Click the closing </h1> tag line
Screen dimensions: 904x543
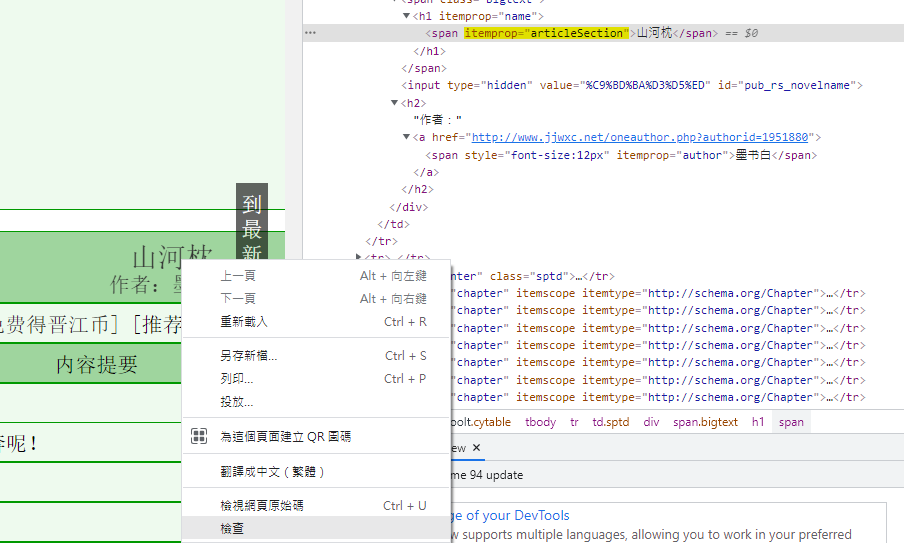430,51
